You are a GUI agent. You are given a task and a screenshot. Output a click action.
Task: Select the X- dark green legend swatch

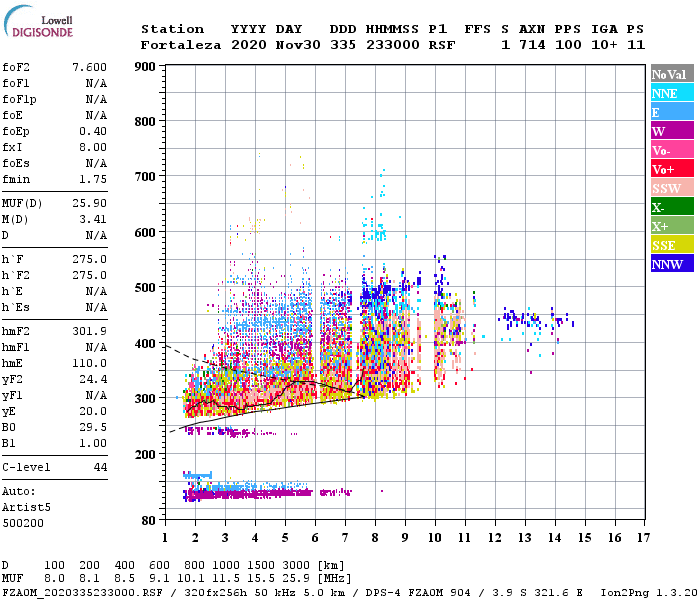point(672,207)
